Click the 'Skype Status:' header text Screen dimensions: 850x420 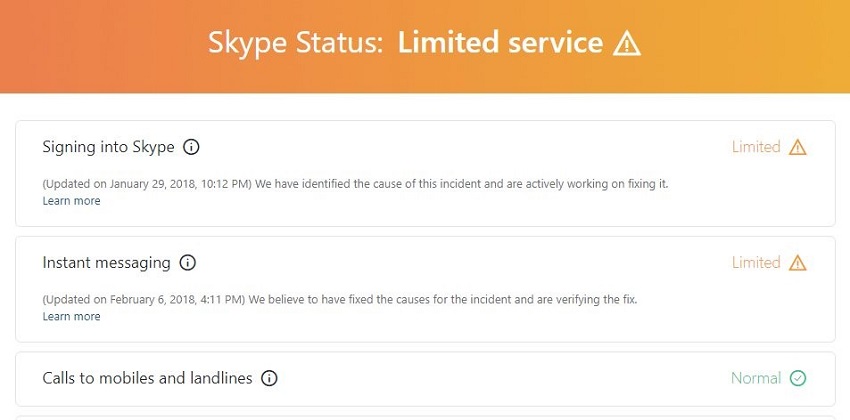(x=295, y=43)
